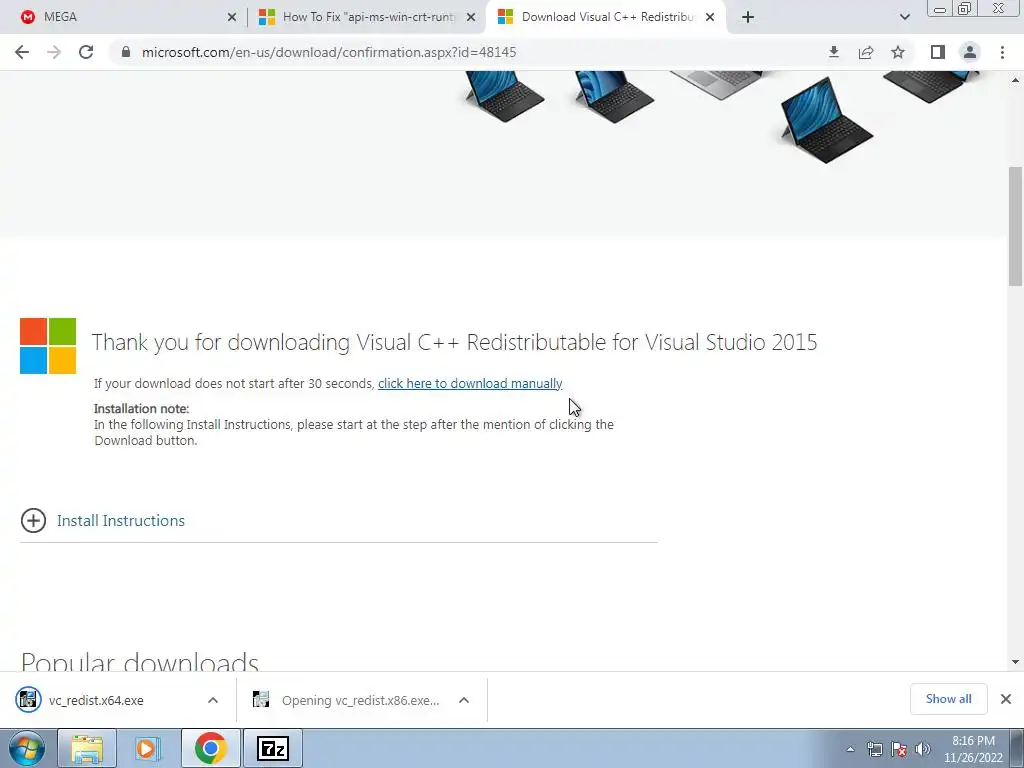This screenshot has width=1024, height=768.
Task: Reload the current page
Action: [86, 52]
